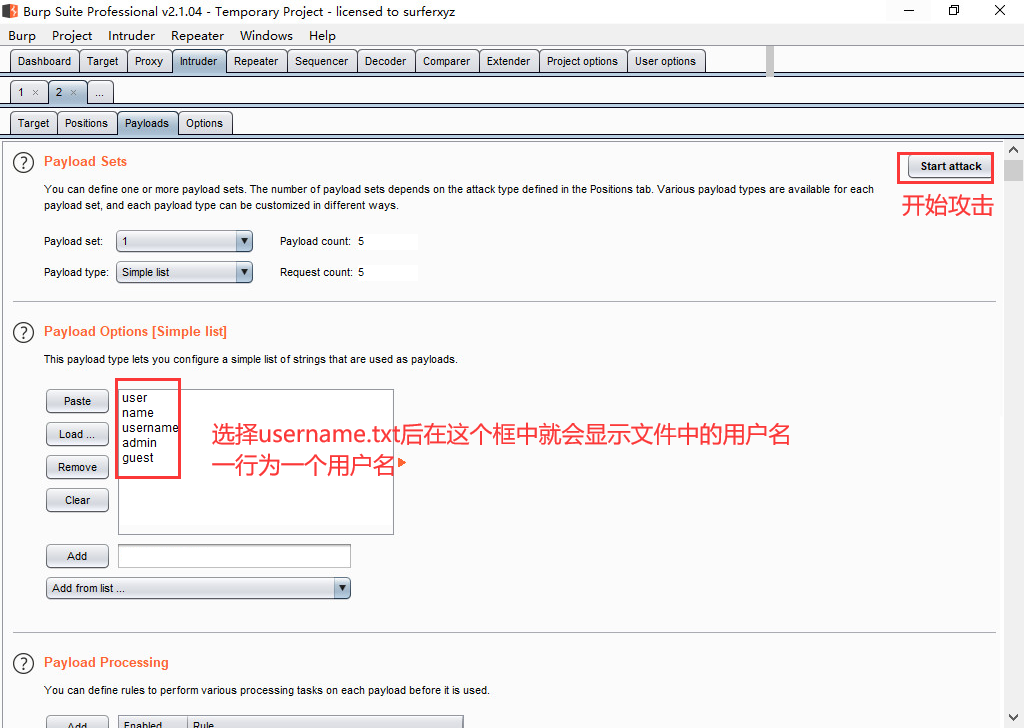This screenshot has width=1024, height=728.
Task: Select payload 'name' in the list
Action: point(138,413)
